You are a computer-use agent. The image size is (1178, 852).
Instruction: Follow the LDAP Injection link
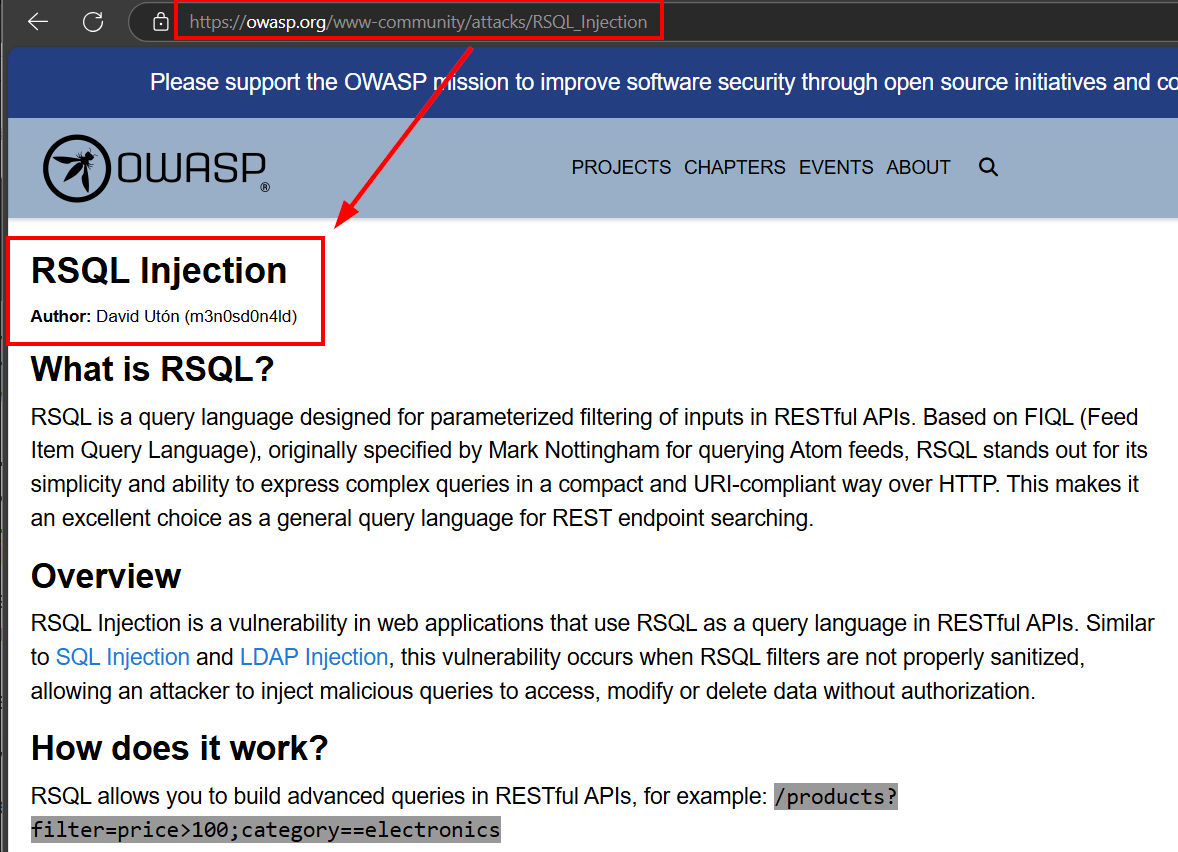coord(314,657)
